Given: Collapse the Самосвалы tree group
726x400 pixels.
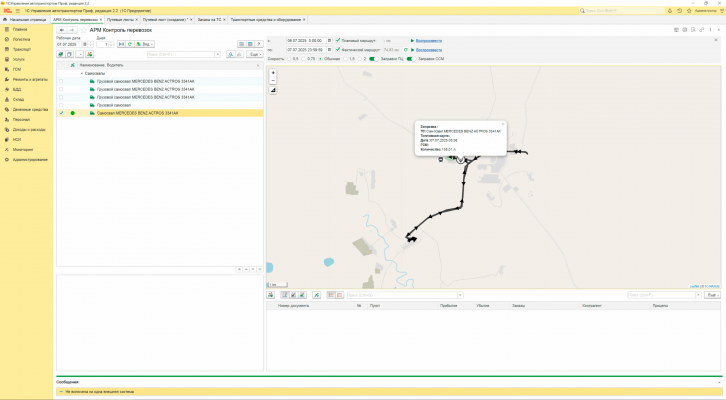Looking at the screenshot, I should click(x=81, y=73).
